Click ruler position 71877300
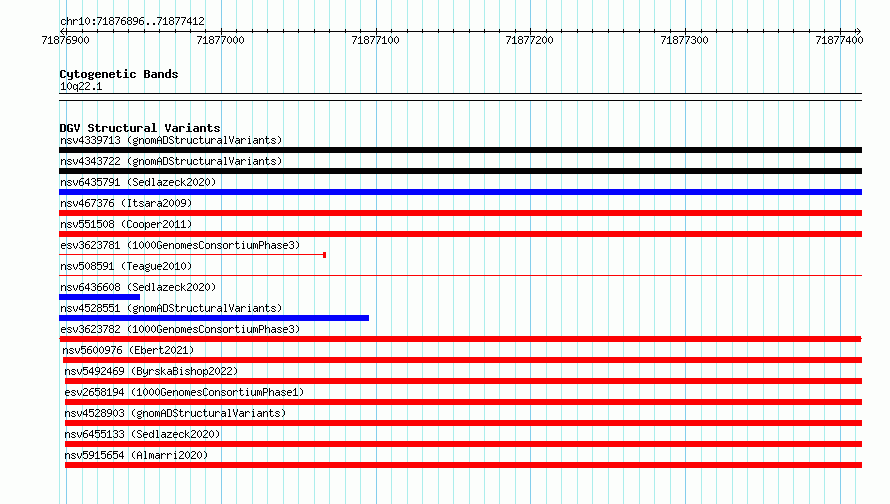This screenshot has width=890, height=504. click(685, 40)
